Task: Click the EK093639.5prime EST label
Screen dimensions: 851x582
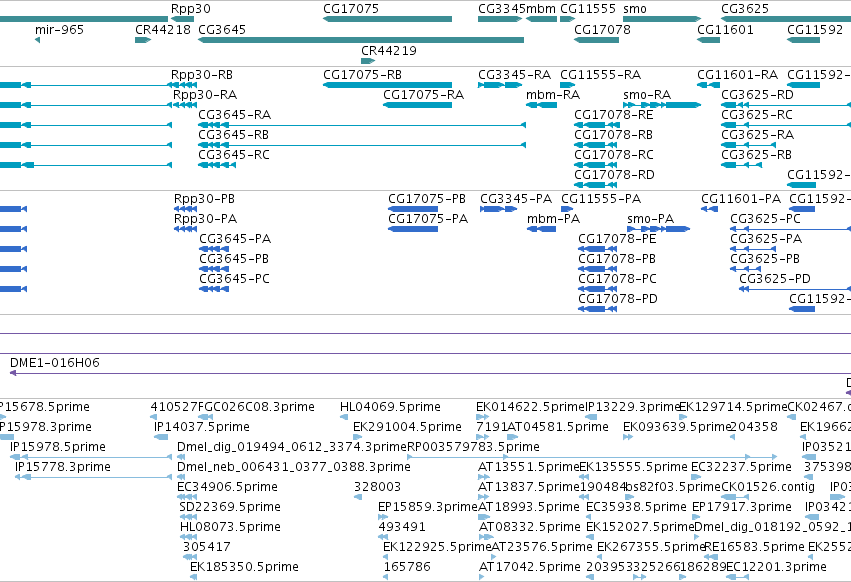Action: coord(677,427)
